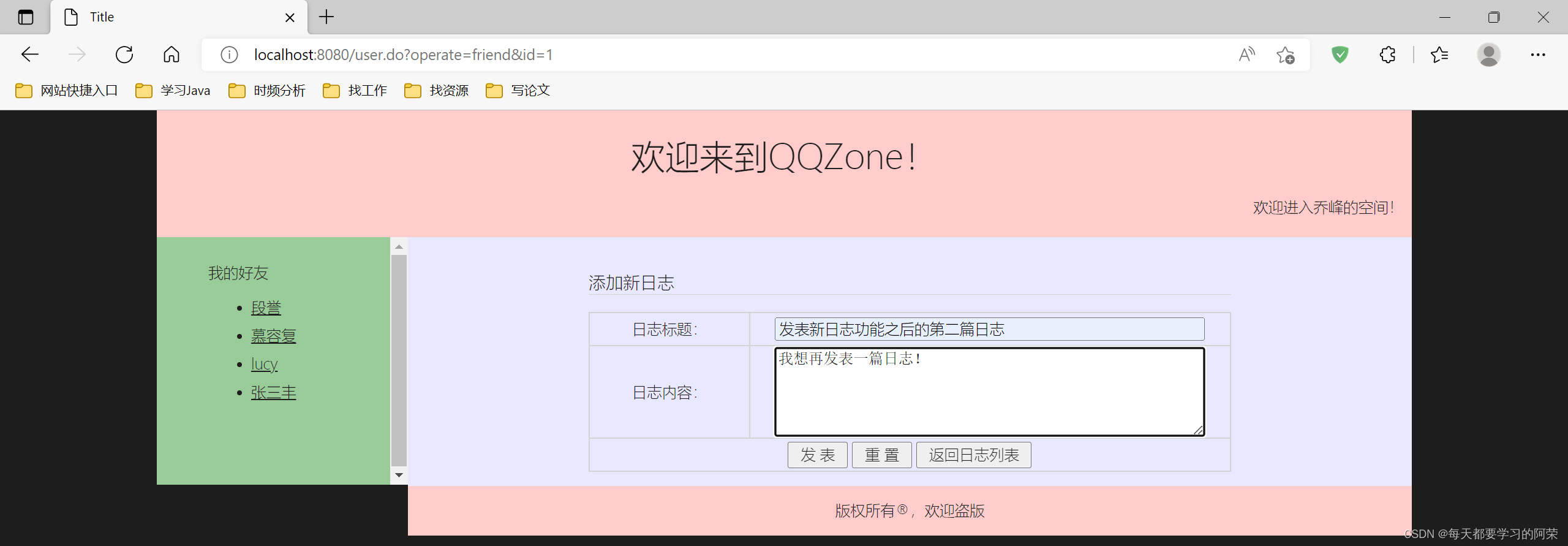Open the Extensions puzzle icon

click(x=1387, y=55)
